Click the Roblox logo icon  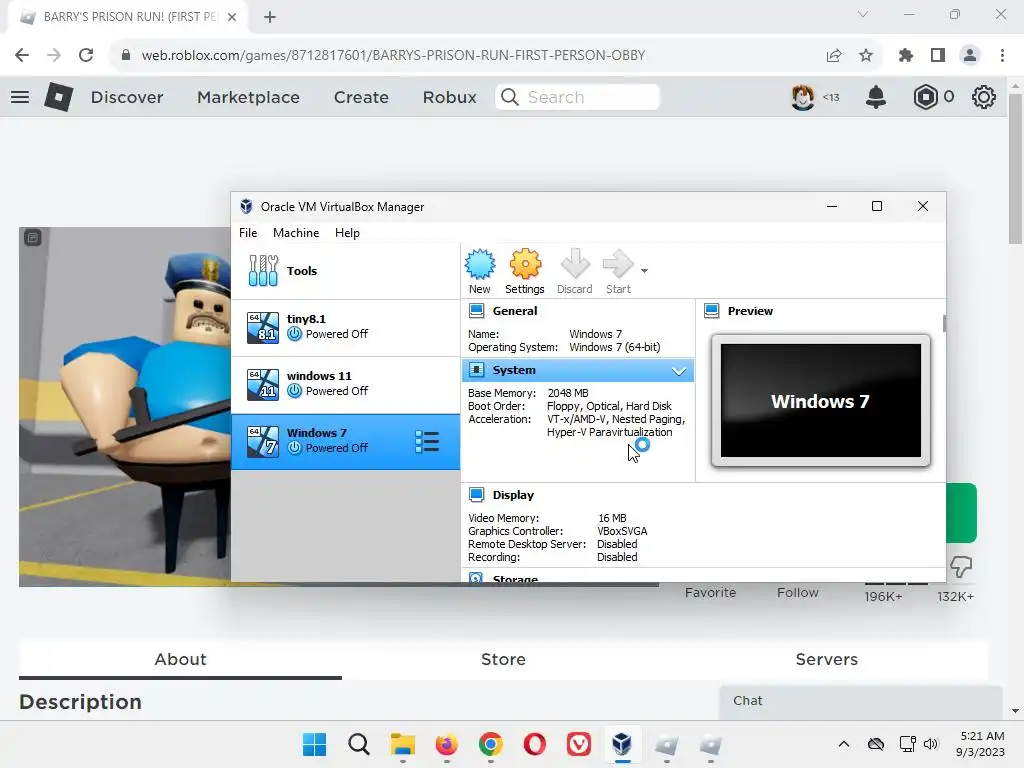tap(59, 97)
